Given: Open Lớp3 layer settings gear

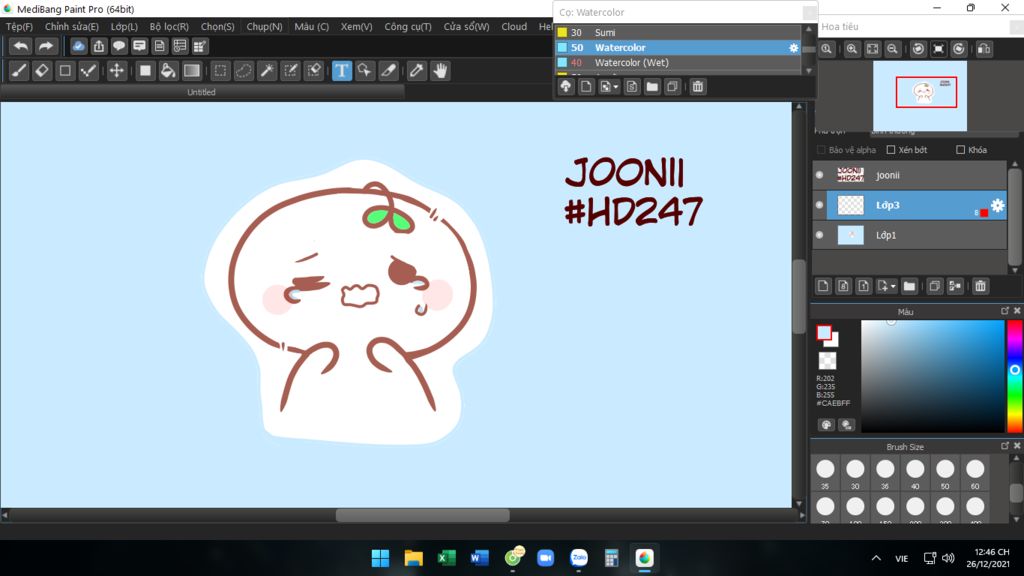Looking at the screenshot, I should click(x=997, y=206).
